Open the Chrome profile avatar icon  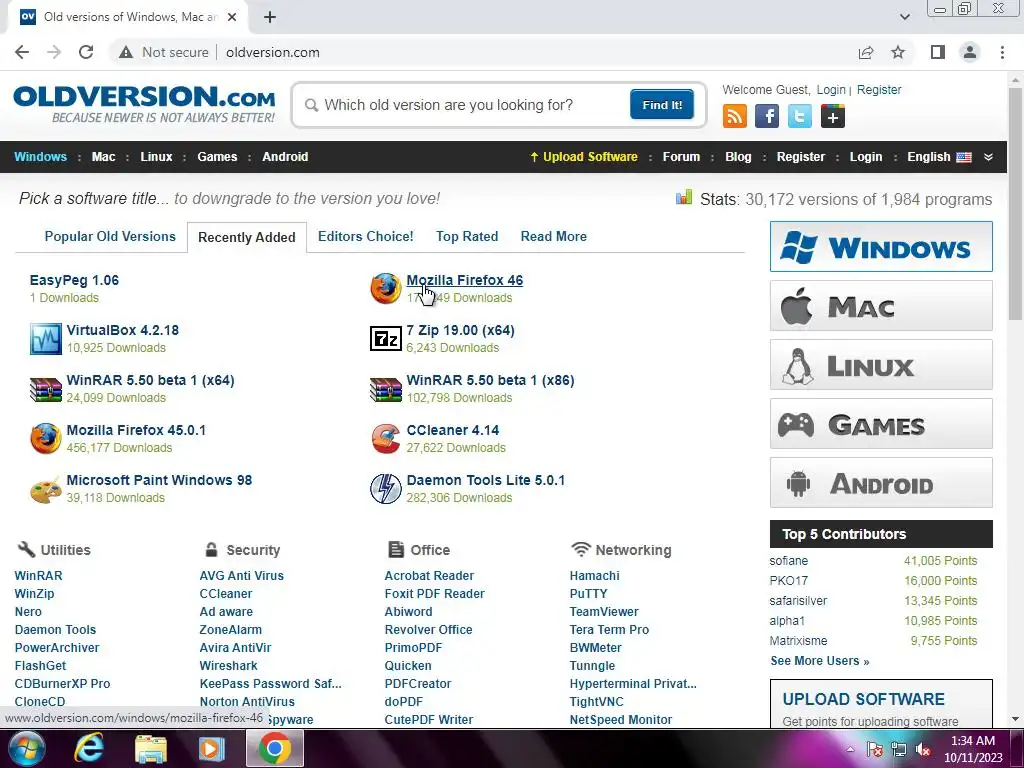[970, 52]
